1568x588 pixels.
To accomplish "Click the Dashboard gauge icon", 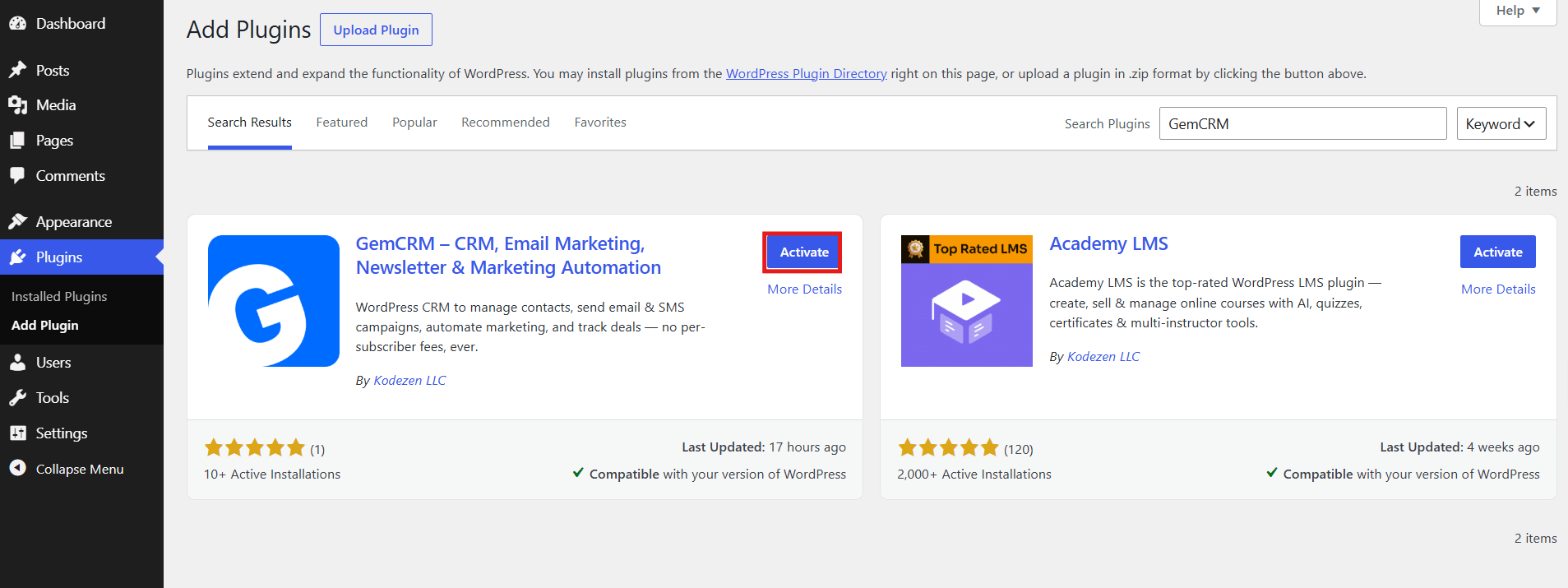I will [x=17, y=24].
